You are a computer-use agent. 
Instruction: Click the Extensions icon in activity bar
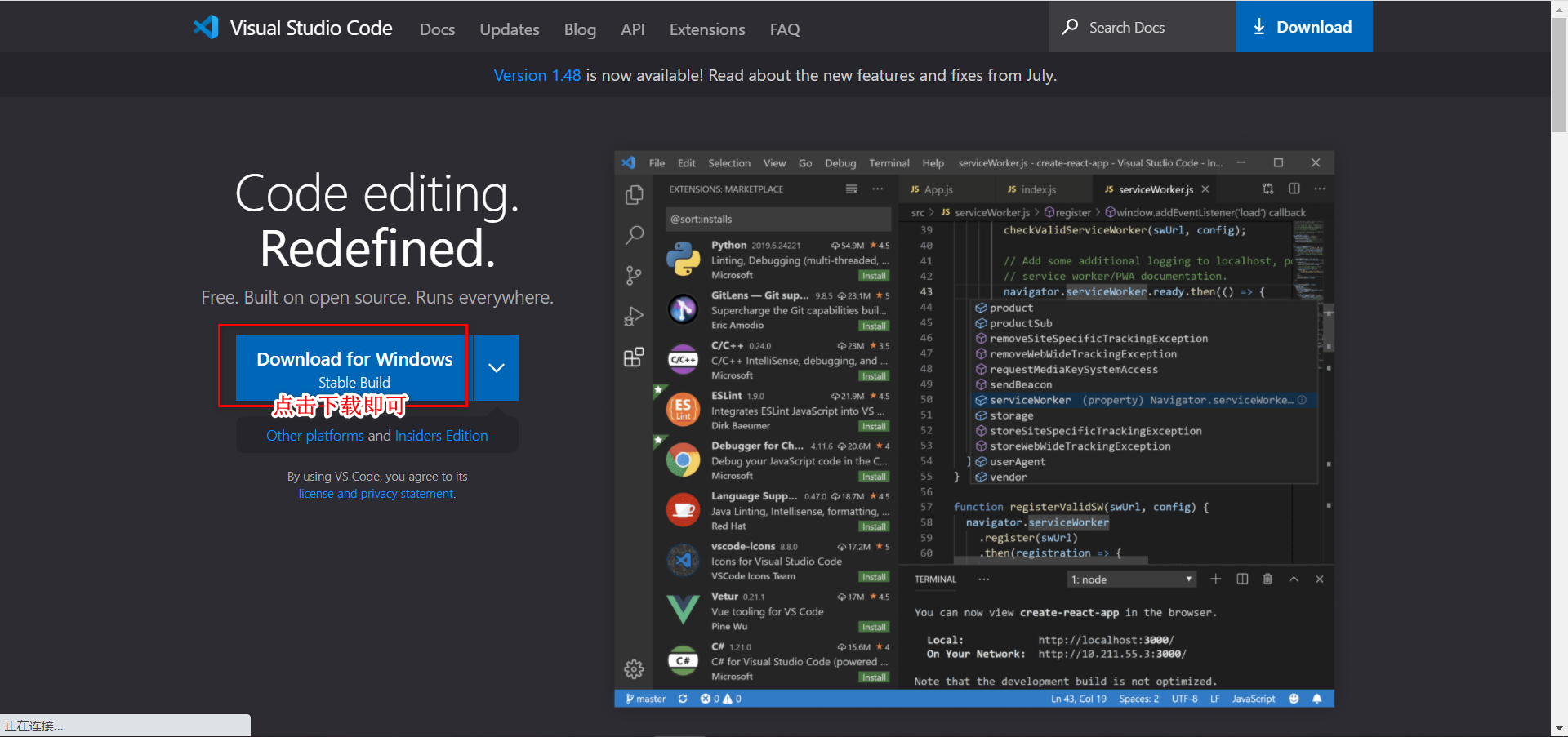(x=634, y=357)
